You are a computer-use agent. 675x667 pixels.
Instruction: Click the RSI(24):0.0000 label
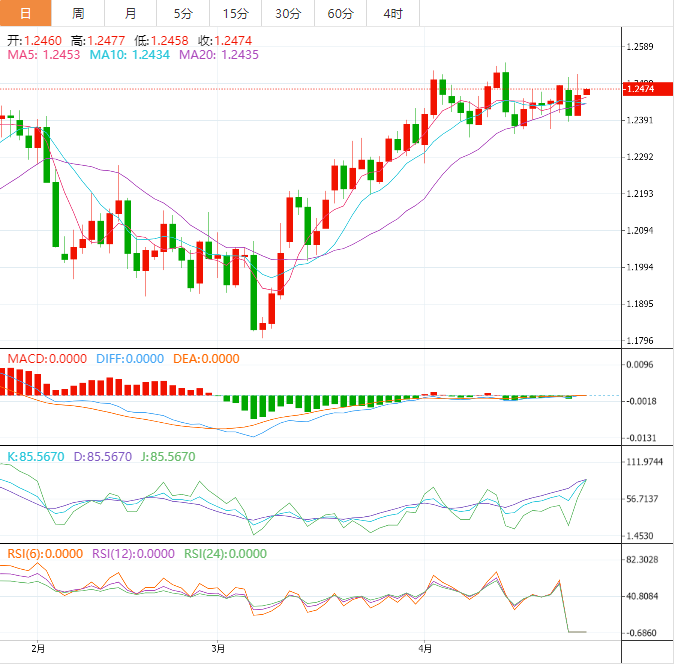pos(226,554)
